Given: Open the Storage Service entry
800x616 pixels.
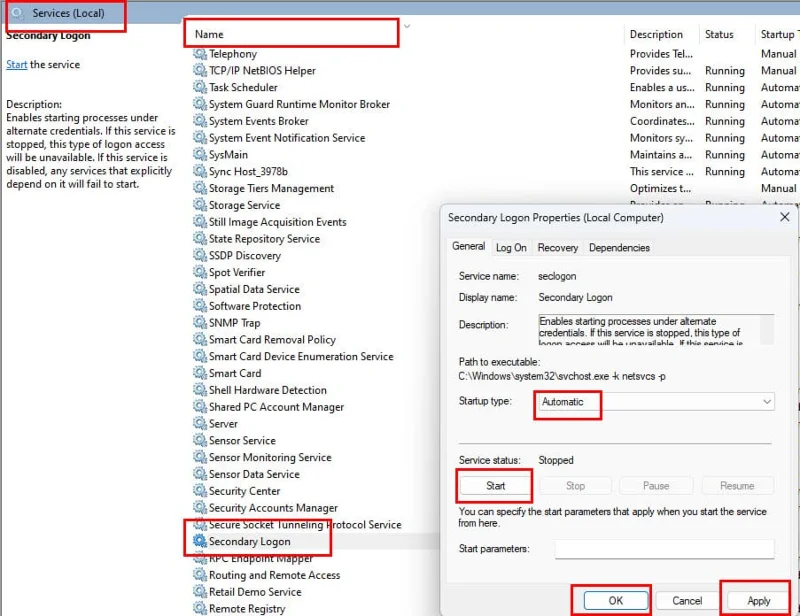Looking at the screenshot, I should point(237,205).
